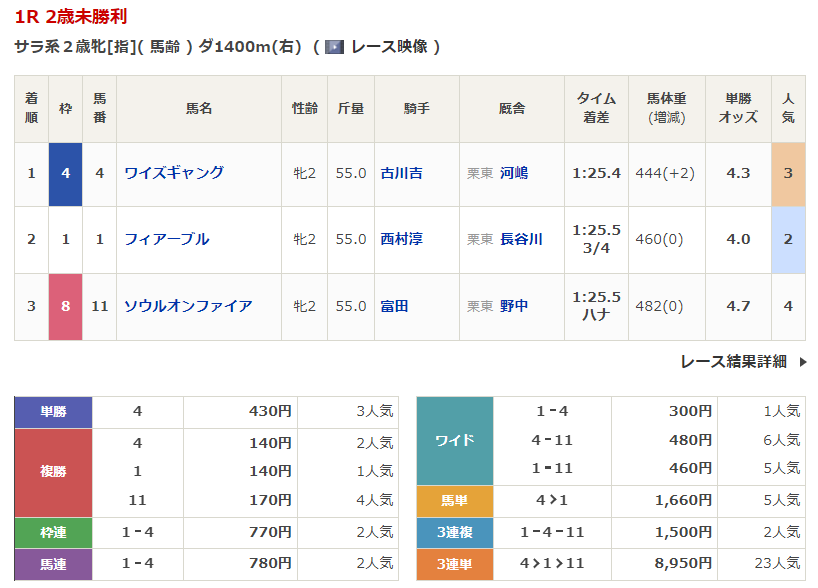Click the arrow beside レース結果詳細

[x=802, y=362]
